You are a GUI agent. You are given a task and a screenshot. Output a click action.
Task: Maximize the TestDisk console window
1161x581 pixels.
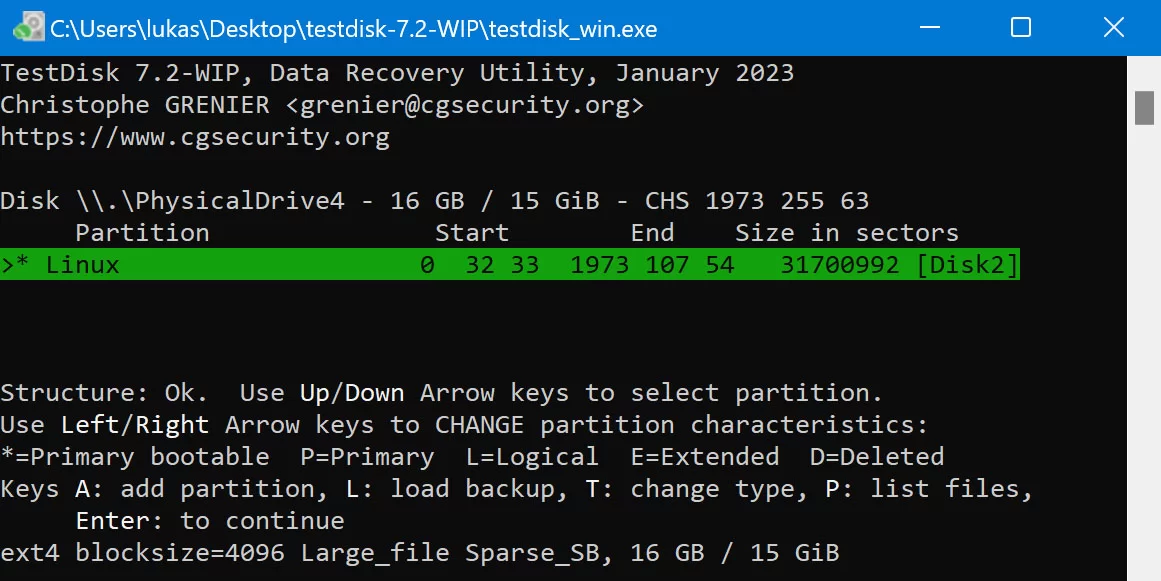point(1021,28)
